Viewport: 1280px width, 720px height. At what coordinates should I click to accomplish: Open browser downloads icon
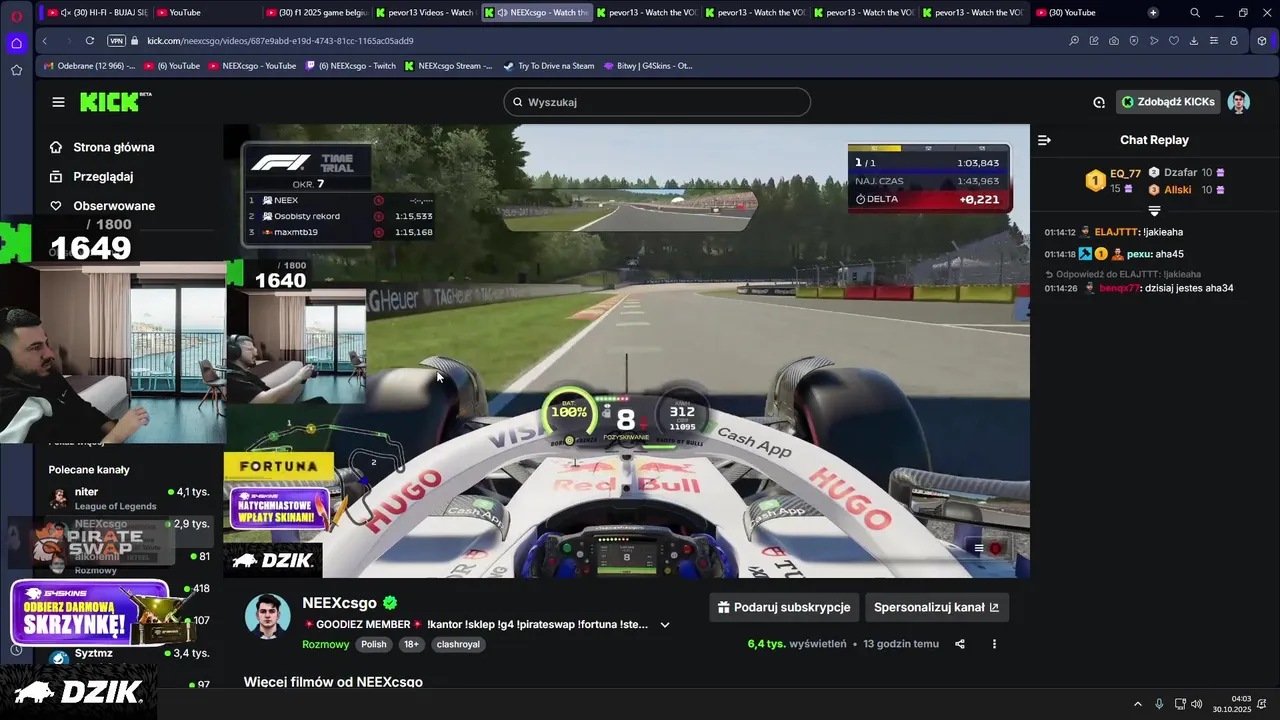click(1194, 41)
